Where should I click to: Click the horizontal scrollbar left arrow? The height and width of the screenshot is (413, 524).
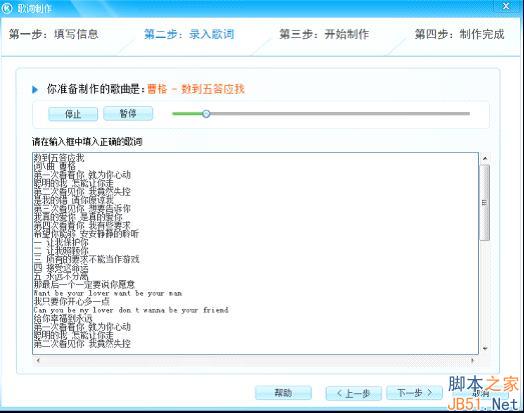click(38, 360)
